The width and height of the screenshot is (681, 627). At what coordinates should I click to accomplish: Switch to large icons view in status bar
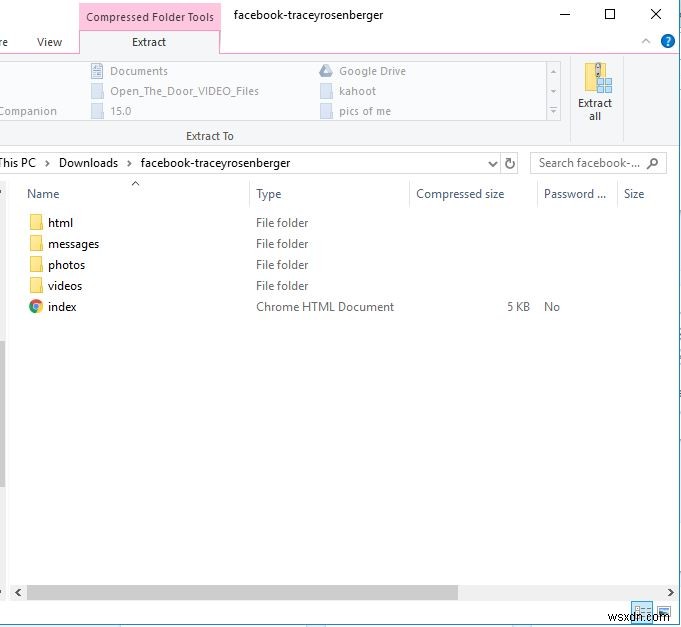[664, 611]
